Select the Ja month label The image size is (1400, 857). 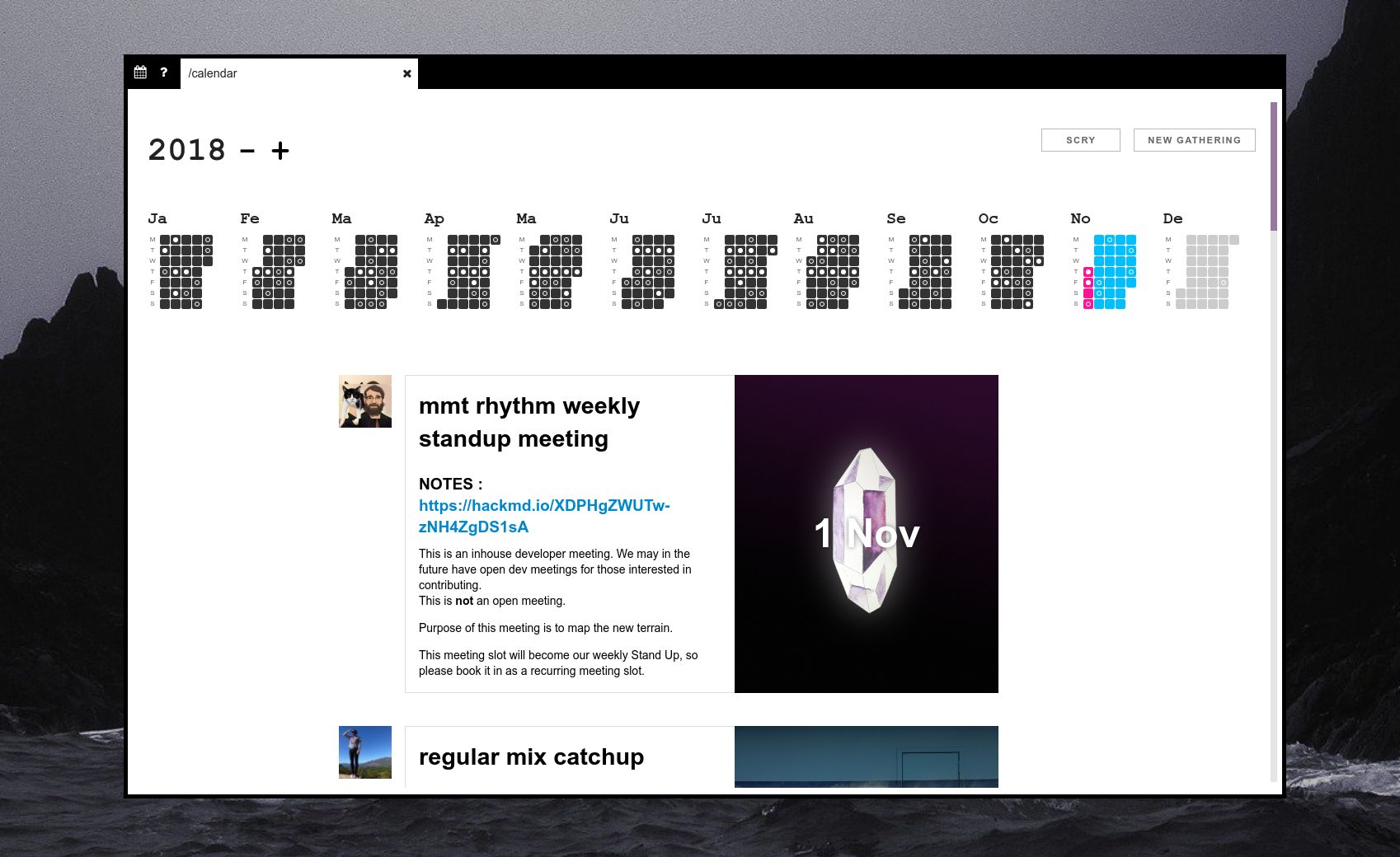tap(157, 218)
